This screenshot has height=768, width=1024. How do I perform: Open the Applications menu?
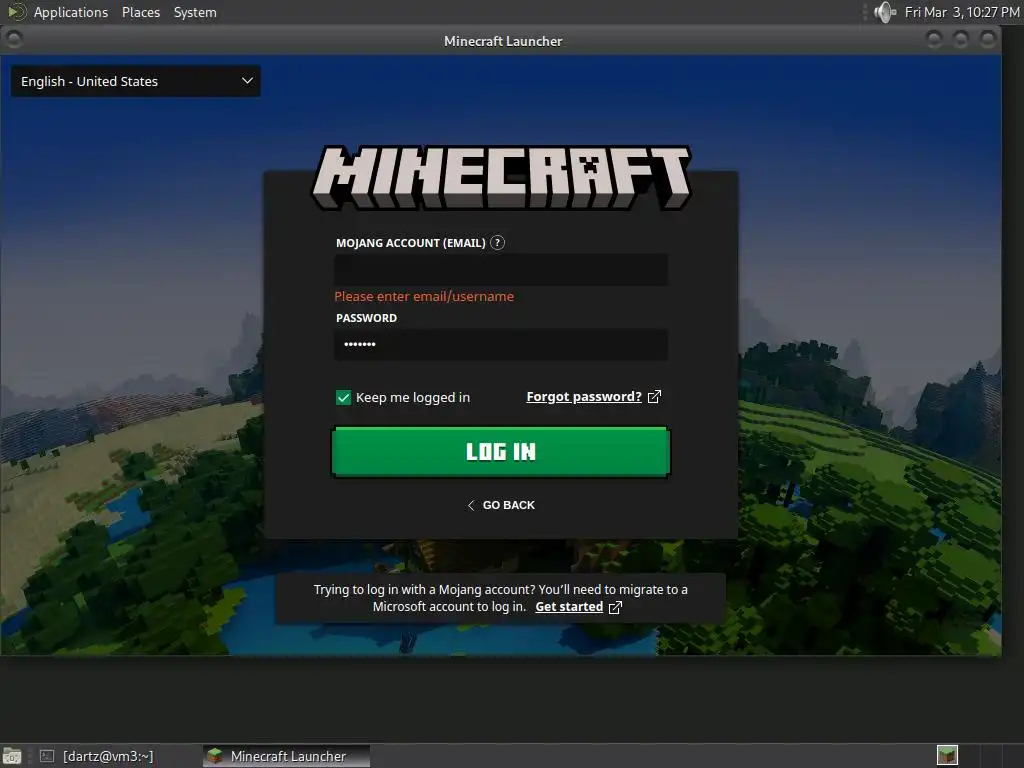pyautogui.click(x=71, y=12)
